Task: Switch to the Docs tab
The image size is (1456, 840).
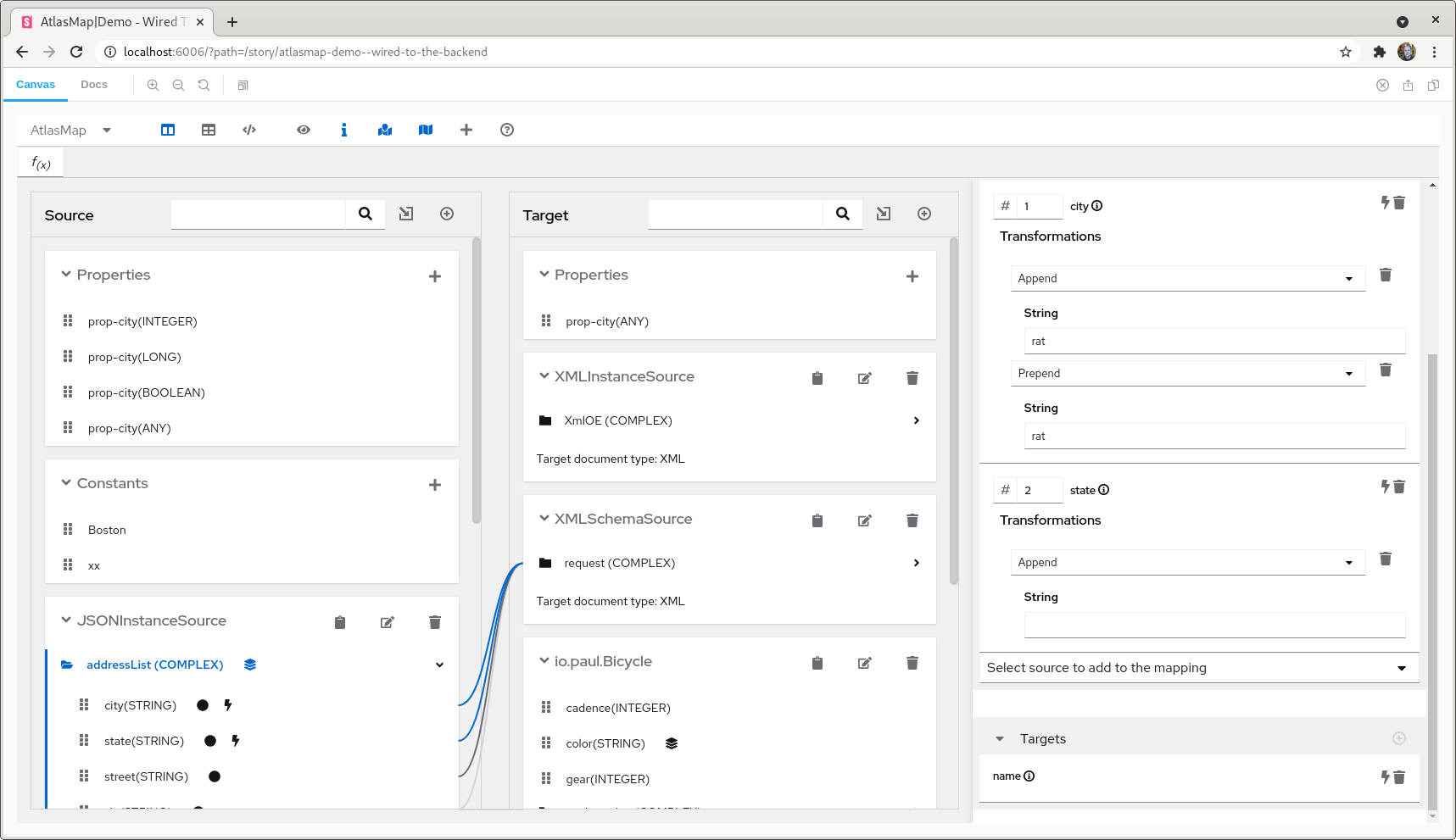Action: coord(93,84)
